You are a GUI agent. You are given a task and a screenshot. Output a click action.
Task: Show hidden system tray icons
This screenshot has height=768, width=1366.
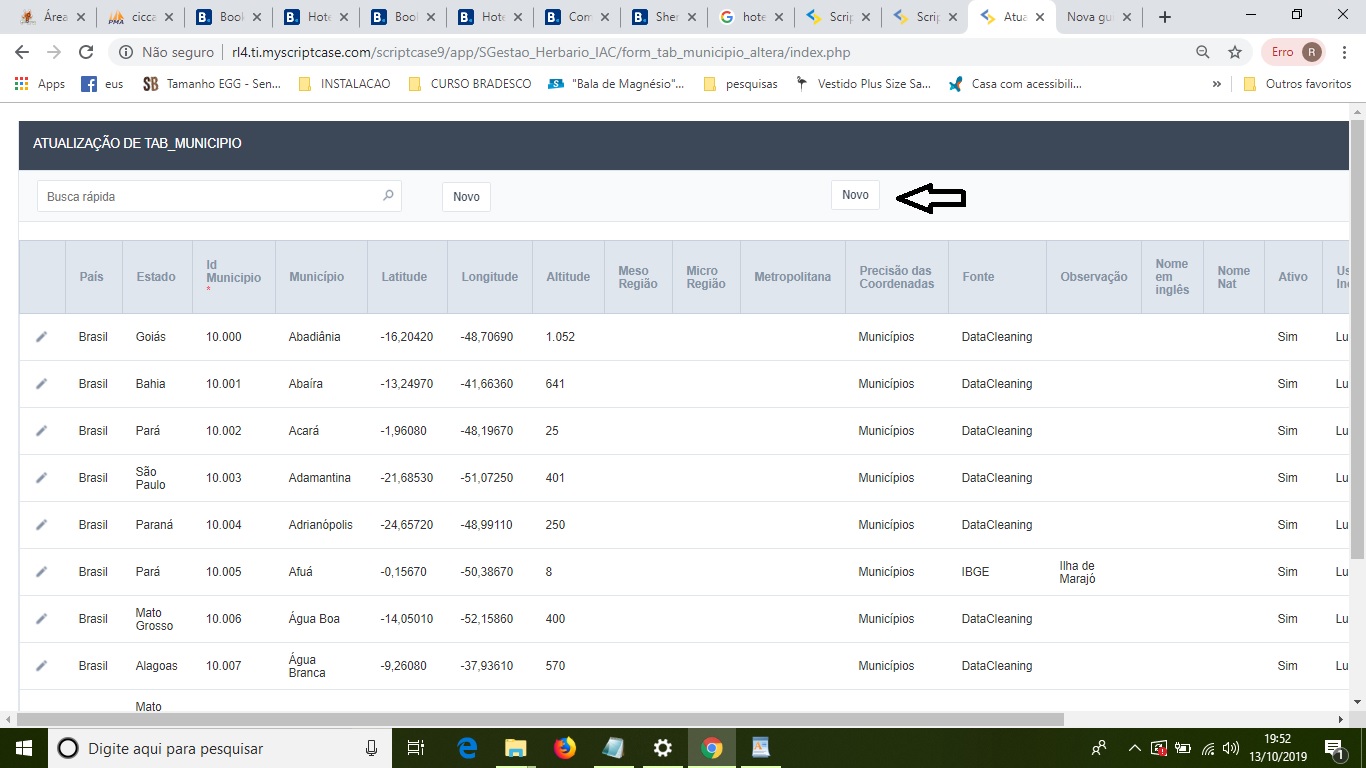pos(1134,748)
